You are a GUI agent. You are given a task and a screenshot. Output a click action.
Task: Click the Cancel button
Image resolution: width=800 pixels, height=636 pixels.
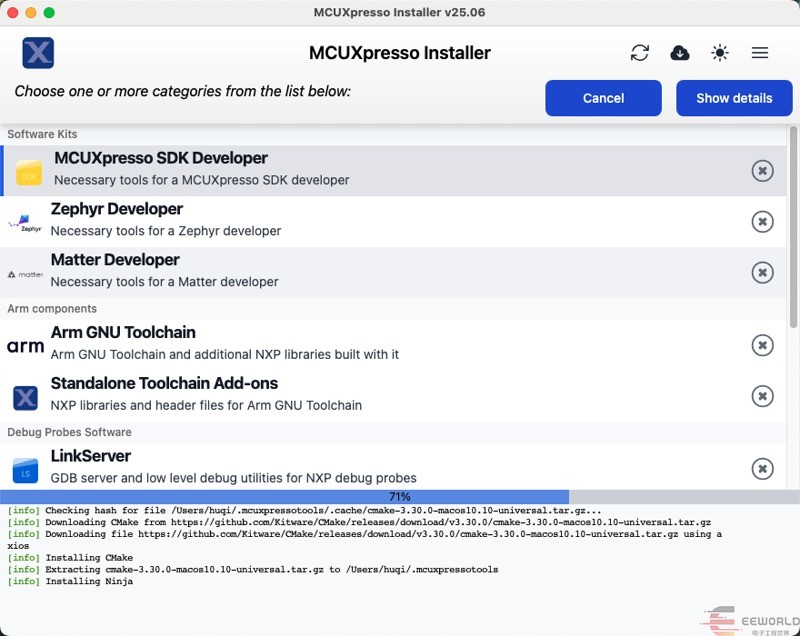click(x=603, y=98)
